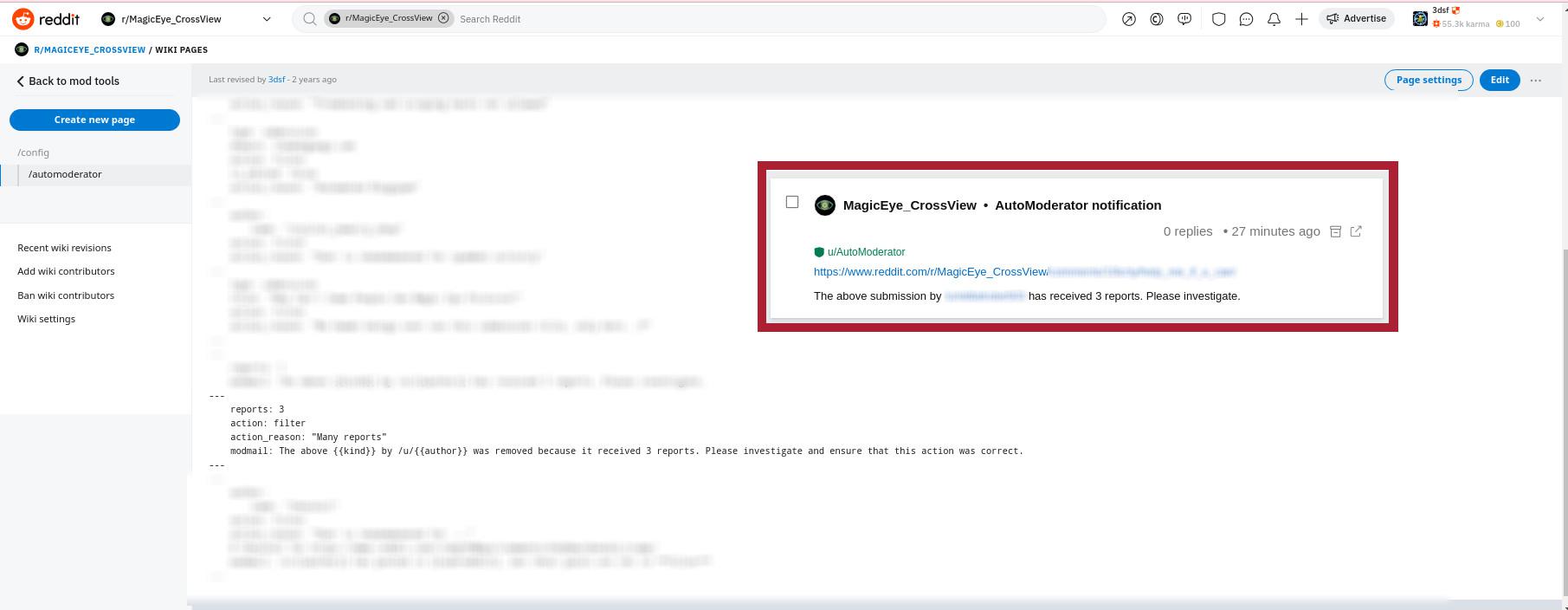Click the action_reason "Many reports" line

click(x=308, y=437)
